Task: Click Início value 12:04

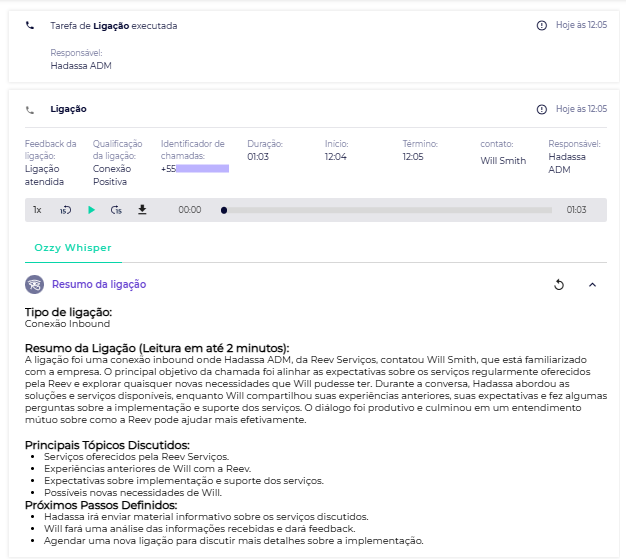Action: (x=335, y=157)
